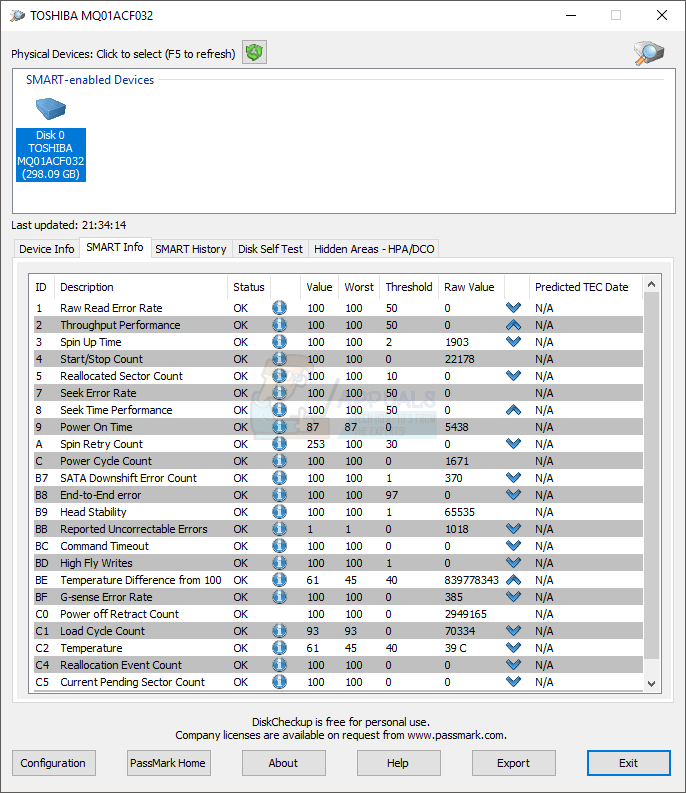686x793 pixels.
Task: Click the 39 C temperature raw value
Action: click(455, 648)
